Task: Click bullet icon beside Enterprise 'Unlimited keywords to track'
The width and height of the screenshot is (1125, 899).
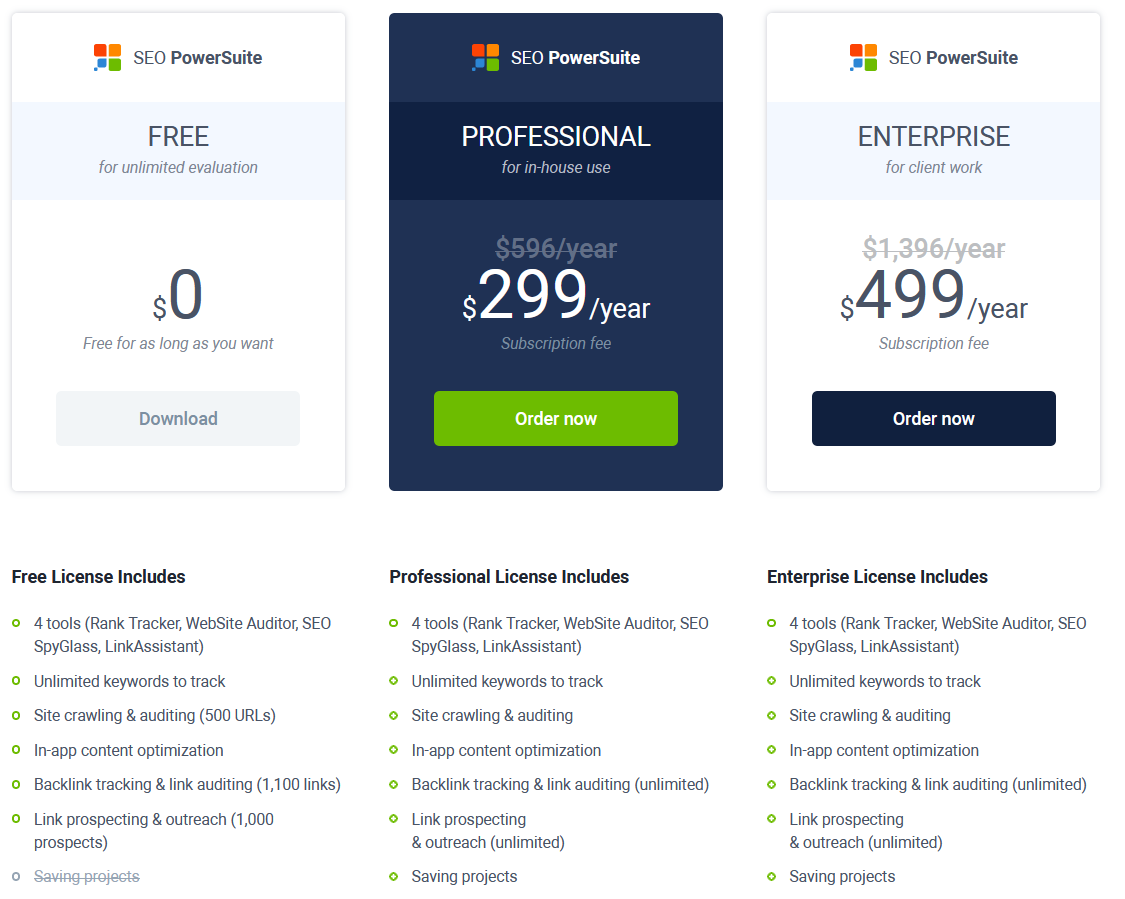Action: click(772, 681)
